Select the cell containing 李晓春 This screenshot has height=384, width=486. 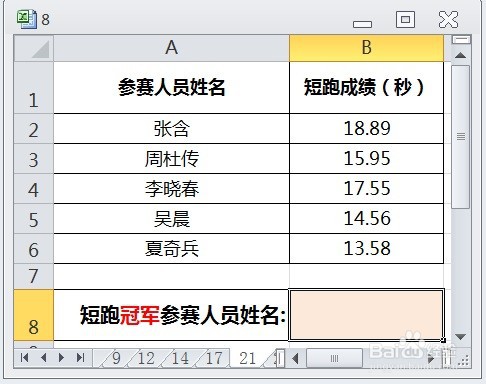(x=171, y=189)
